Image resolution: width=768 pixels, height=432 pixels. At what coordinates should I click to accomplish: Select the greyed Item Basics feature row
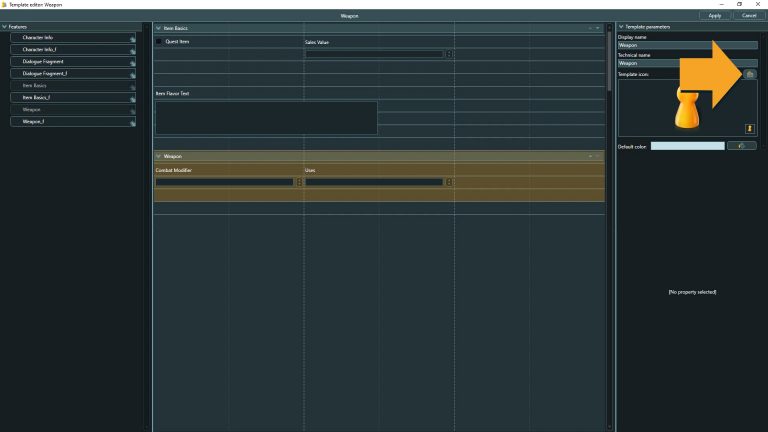pos(73,86)
